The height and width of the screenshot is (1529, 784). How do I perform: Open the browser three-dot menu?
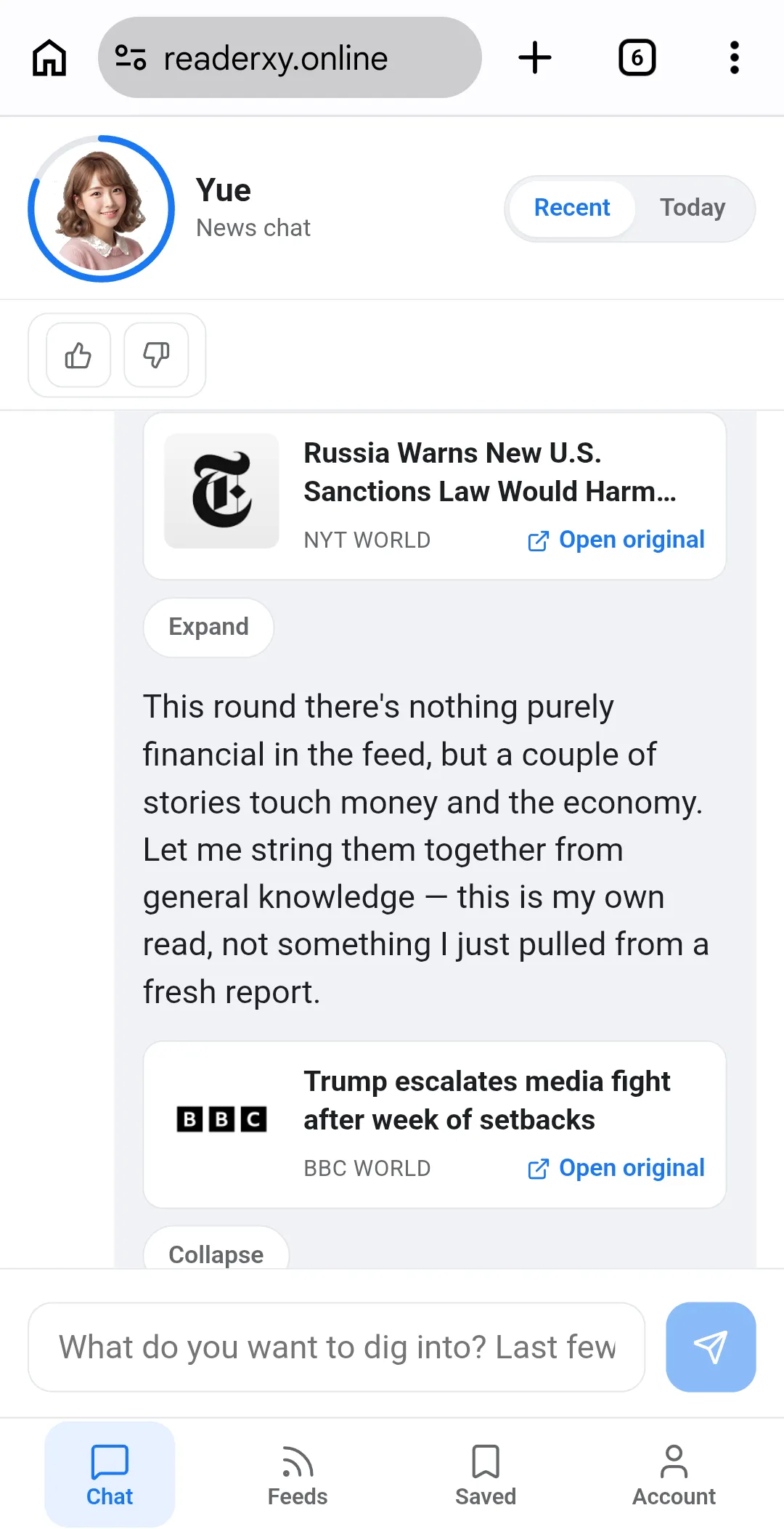tap(735, 58)
